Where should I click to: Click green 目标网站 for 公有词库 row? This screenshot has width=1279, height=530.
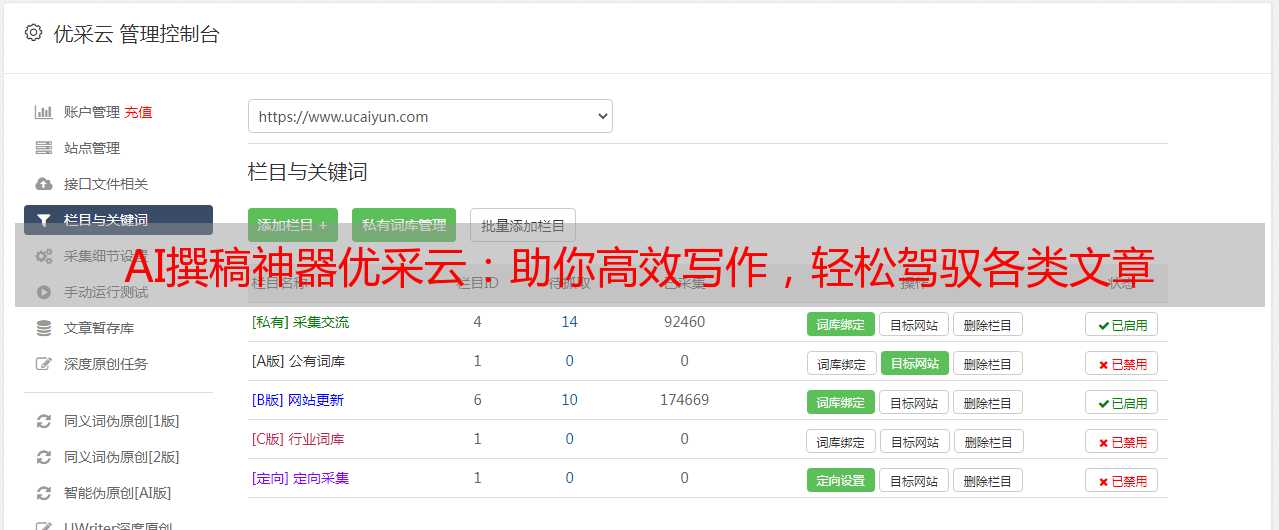click(915, 363)
